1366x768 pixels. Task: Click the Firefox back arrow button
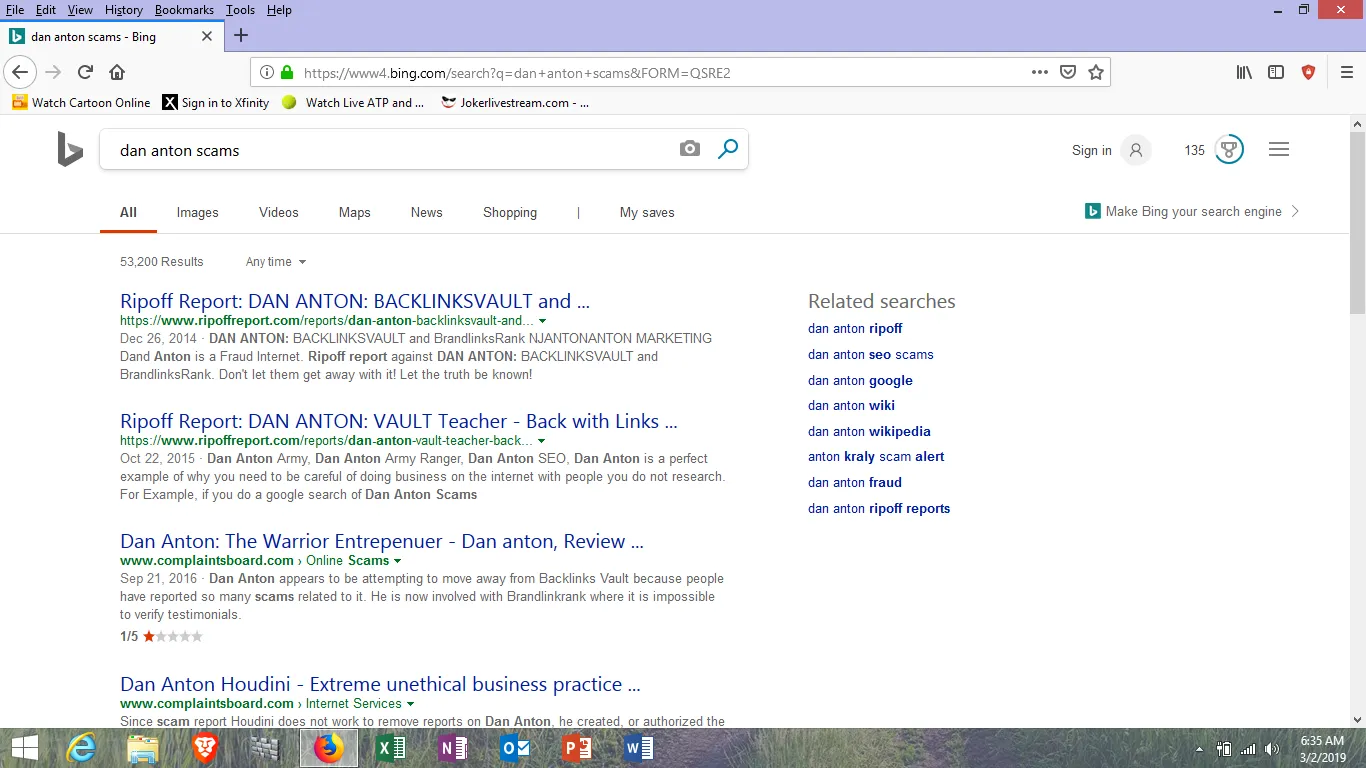coord(20,72)
